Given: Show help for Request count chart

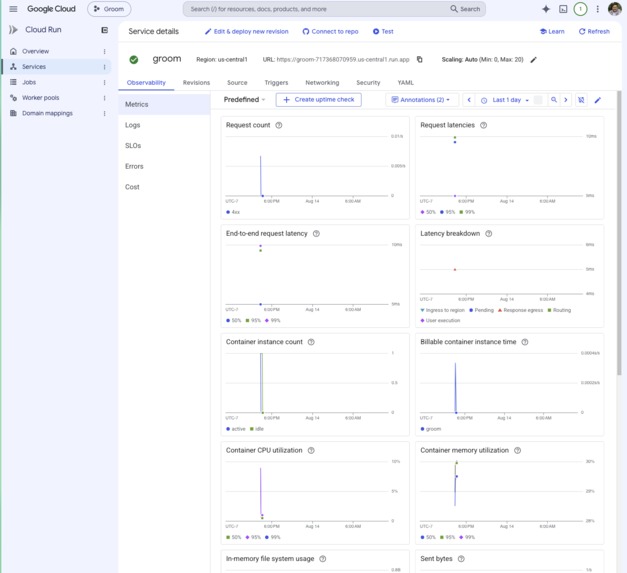Looking at the screenshot, I should (279, 125).
